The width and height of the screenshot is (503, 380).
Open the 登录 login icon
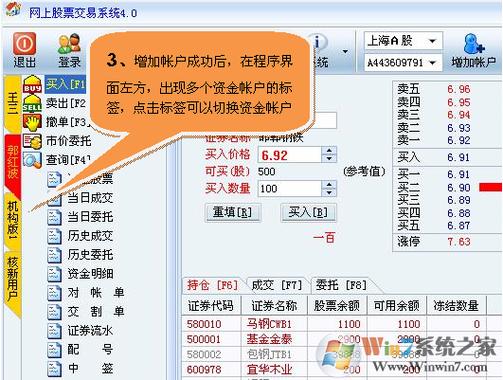pyautogui.click(x=69, y=44)
